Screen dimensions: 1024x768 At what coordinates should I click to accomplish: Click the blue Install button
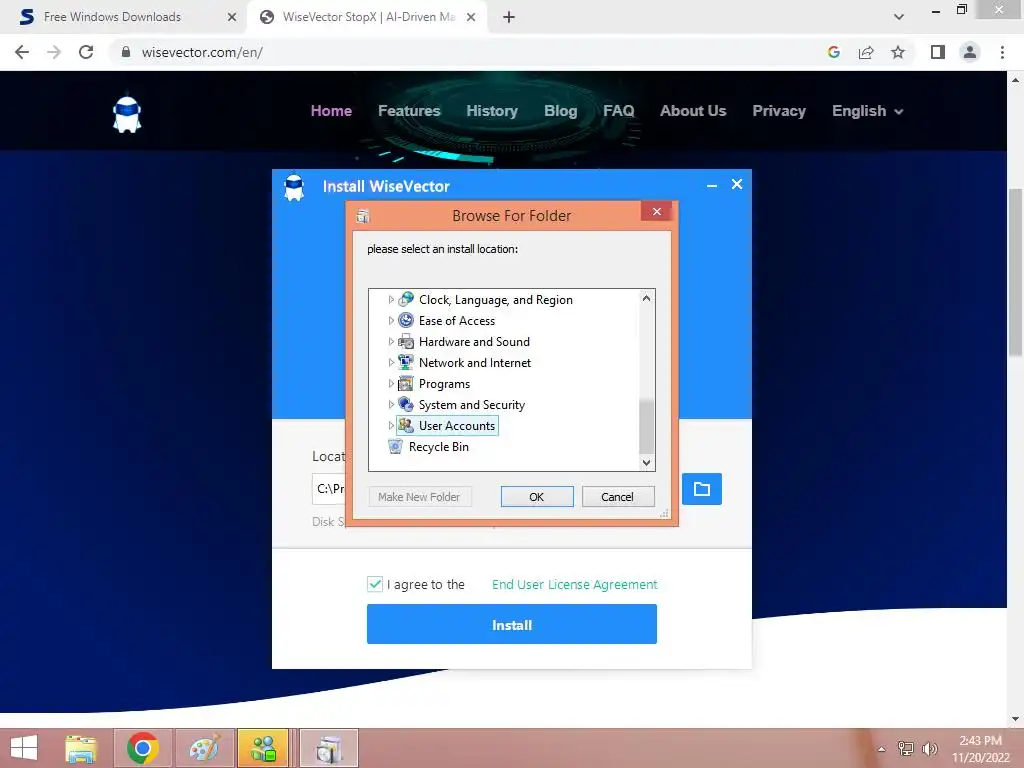pyautogui.click(x=511, y=624)
